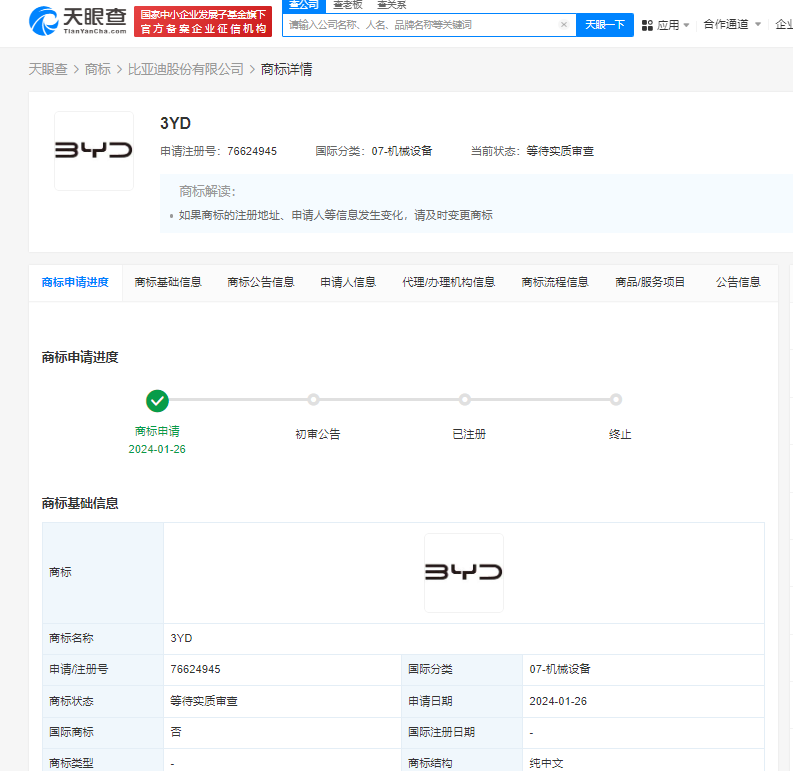Click the official credit agency red banner

click(x=203, y=21)
